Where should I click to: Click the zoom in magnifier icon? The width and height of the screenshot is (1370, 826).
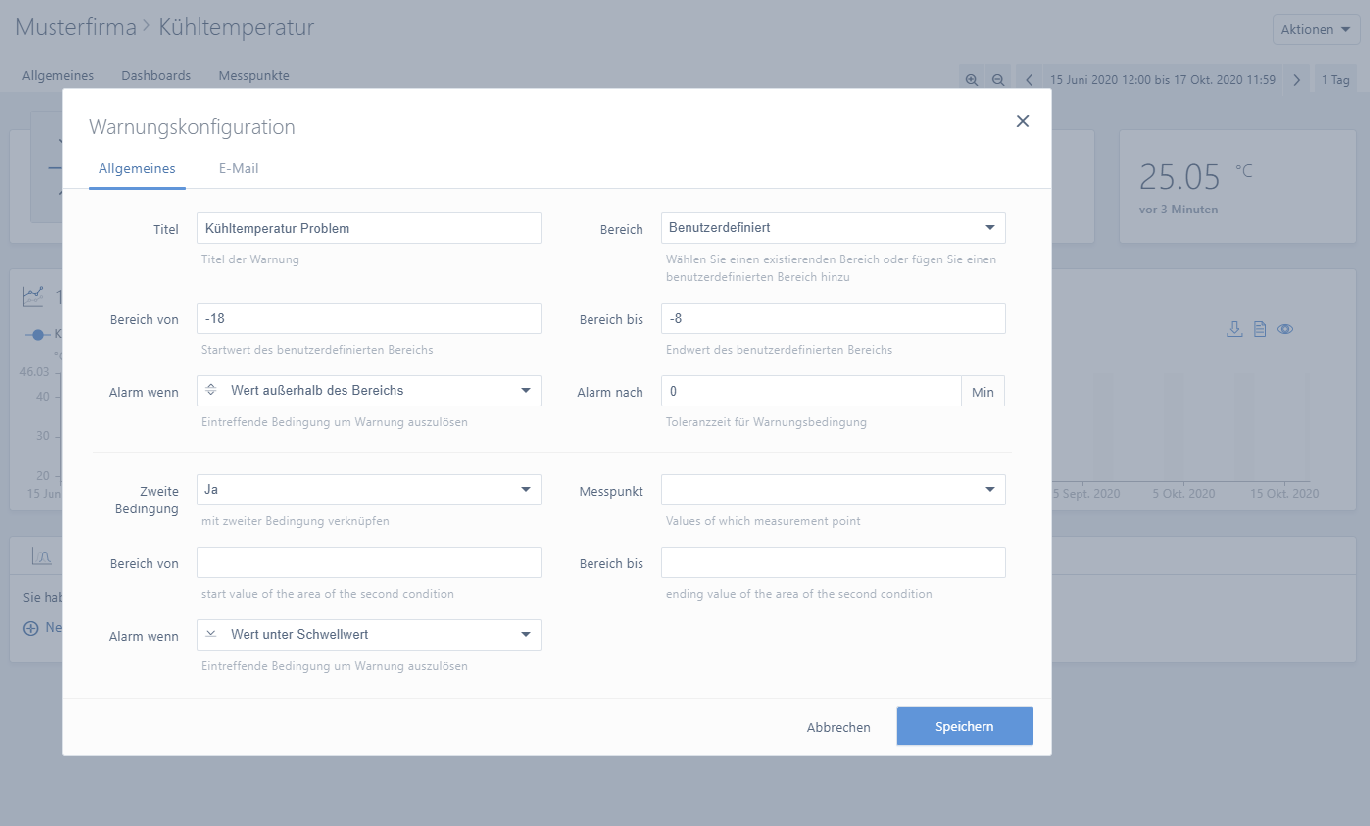tap(971, 80)
